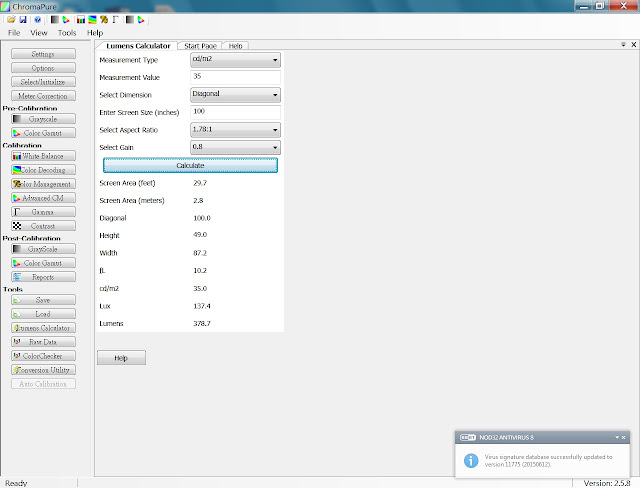Click the blue question mark help icon

point(38,20)
